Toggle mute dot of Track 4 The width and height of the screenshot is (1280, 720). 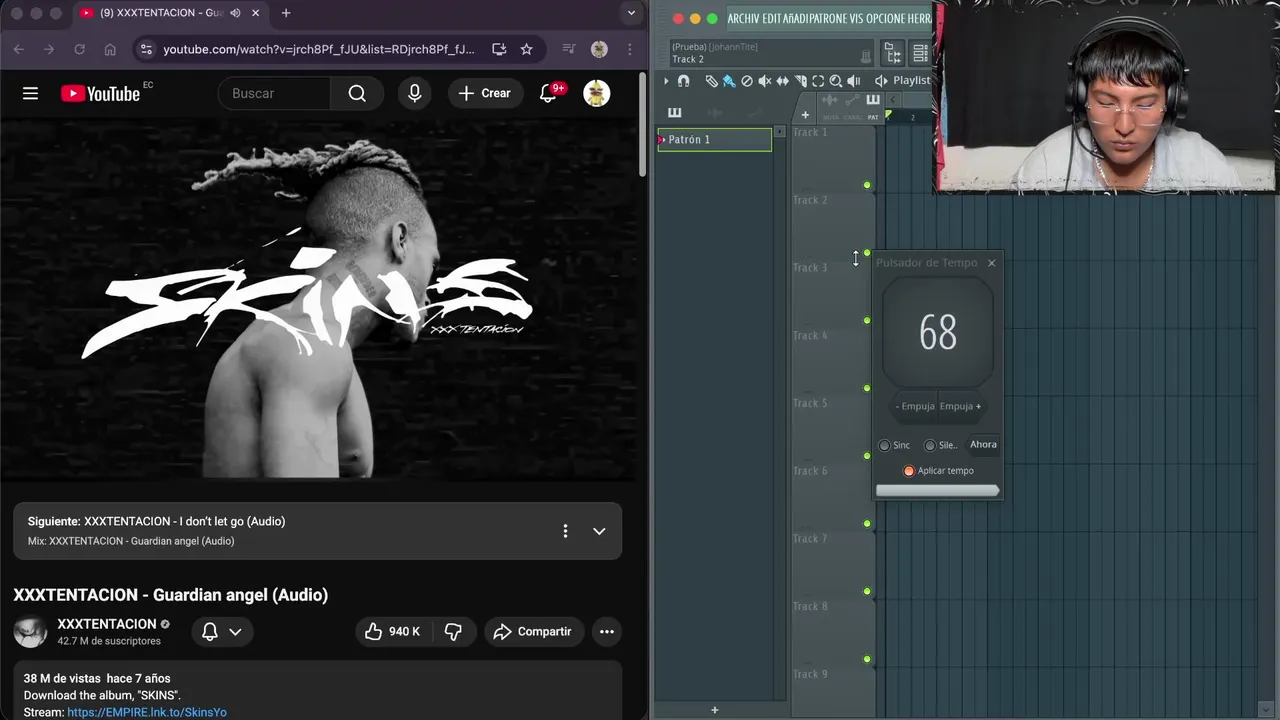[x=867, y=388]
